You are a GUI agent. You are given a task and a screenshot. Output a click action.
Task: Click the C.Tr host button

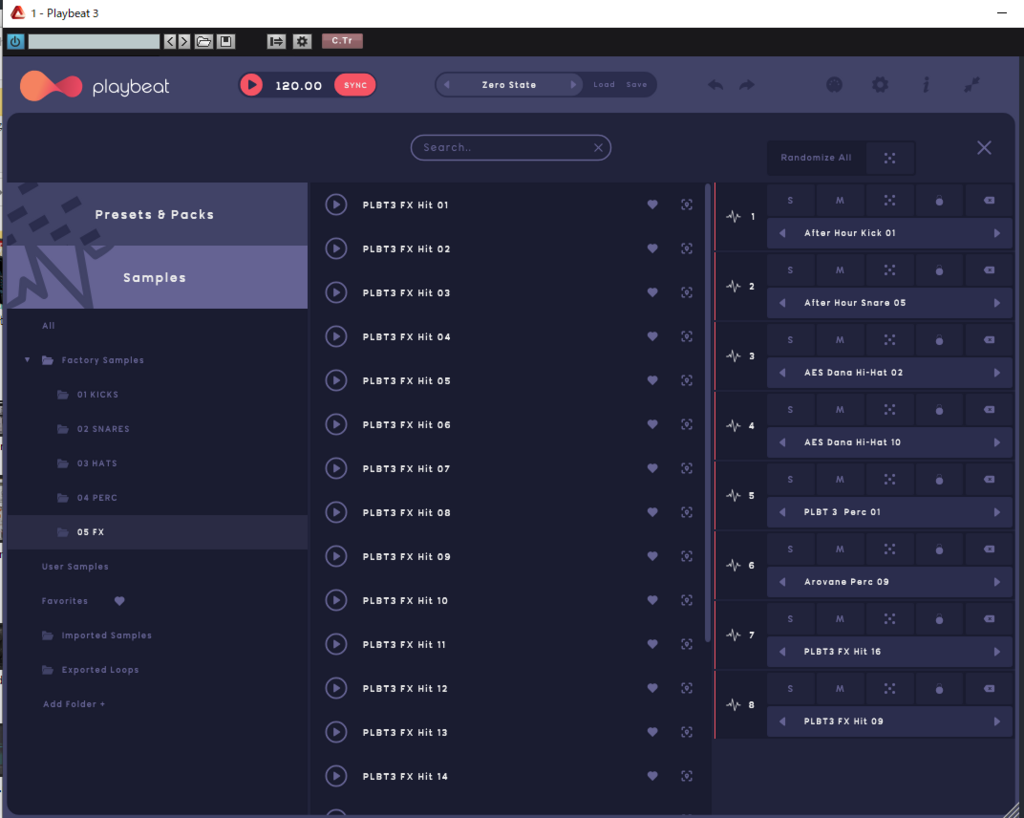click(x=342, y=41)
